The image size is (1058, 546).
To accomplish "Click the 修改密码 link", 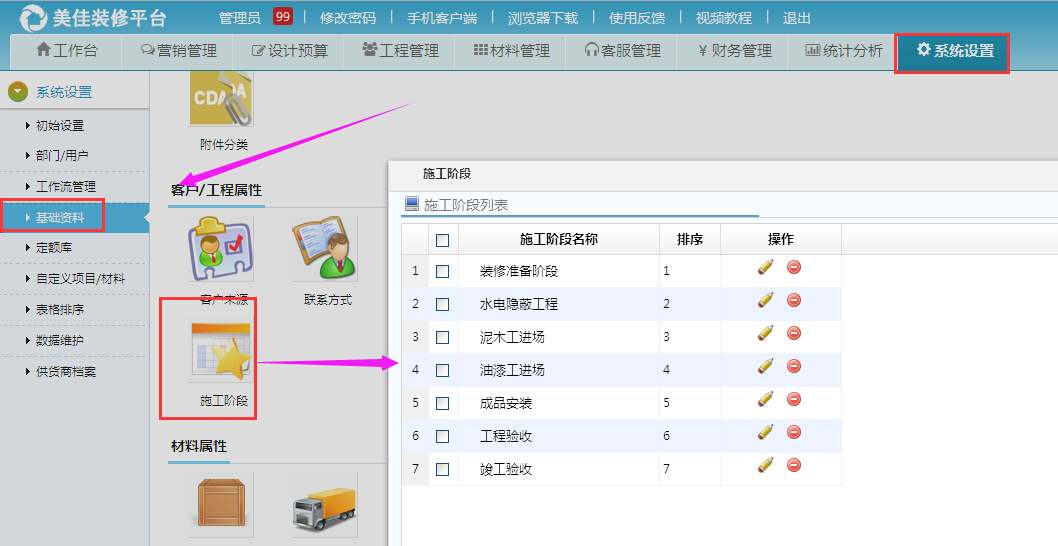I will click(x=348, y=18).
